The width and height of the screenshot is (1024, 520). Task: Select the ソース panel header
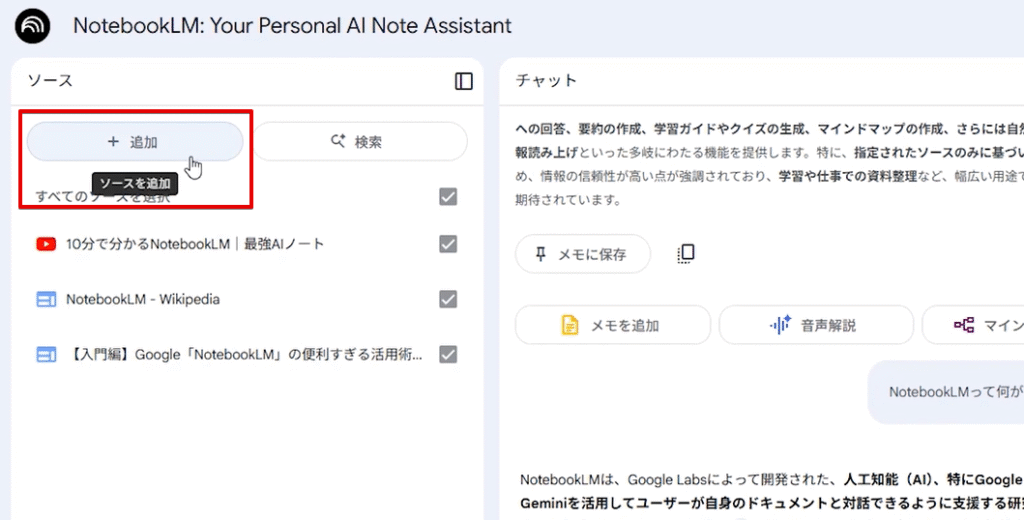pyautogui.click(x=50, y=81)
